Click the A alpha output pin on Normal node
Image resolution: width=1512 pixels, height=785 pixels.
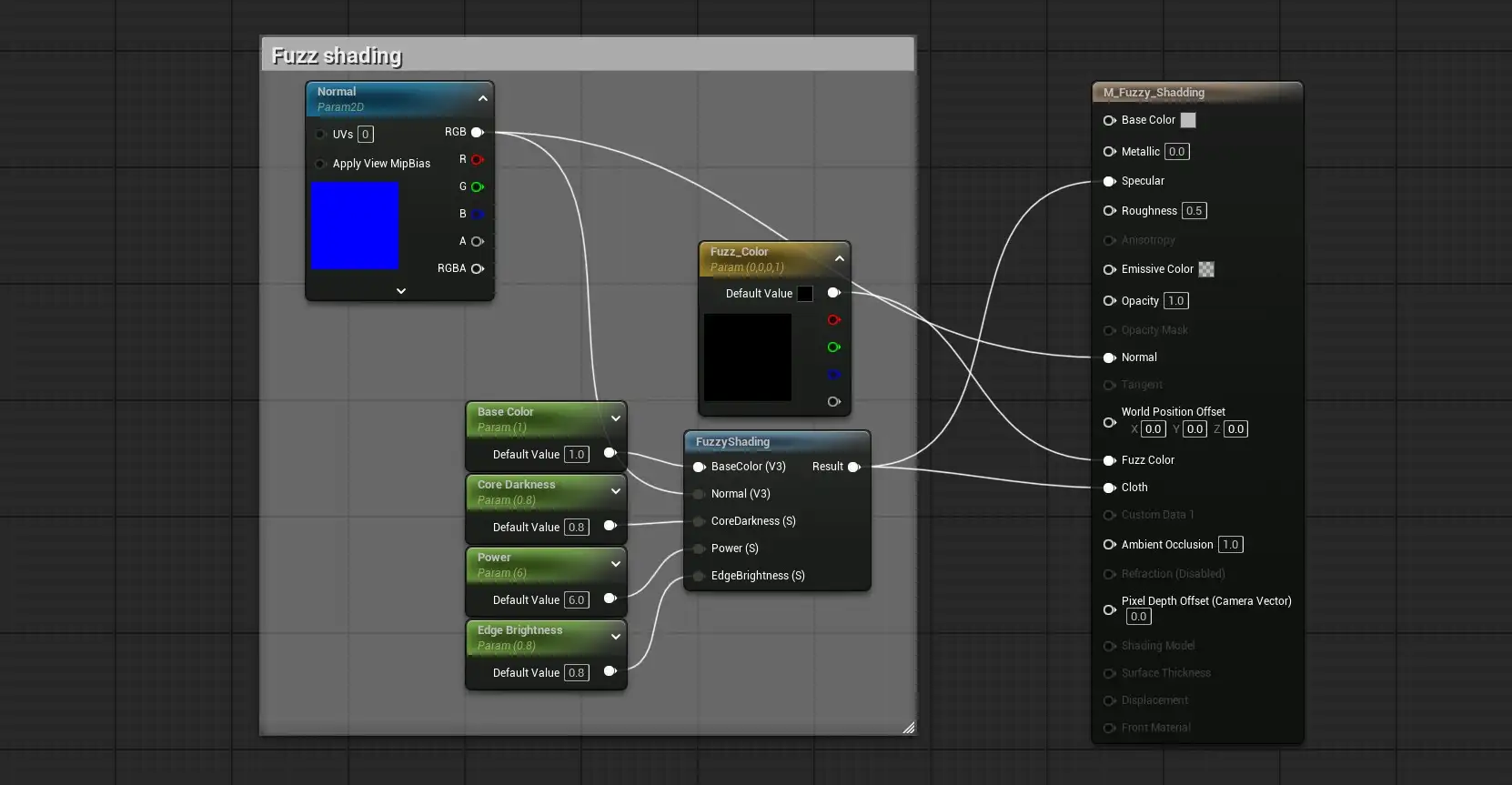[x=477, y=241]
